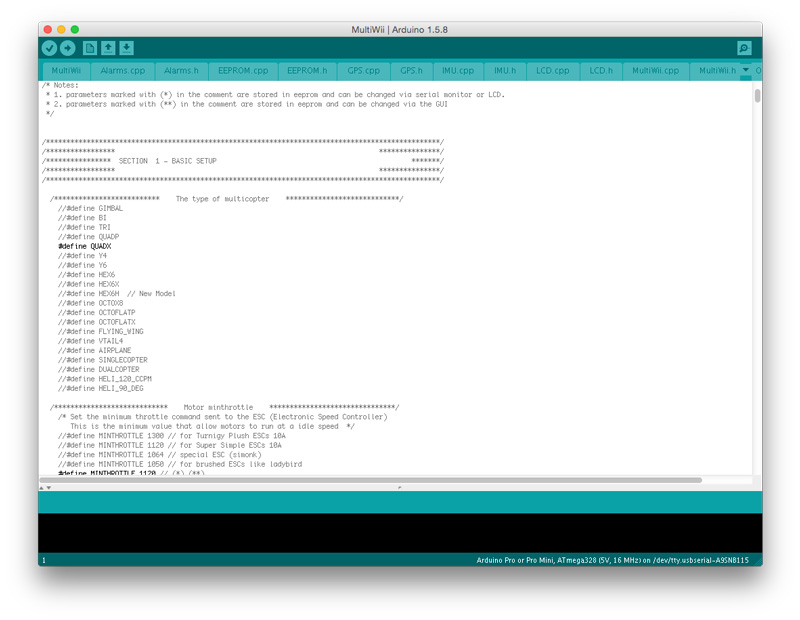The image size is (800, 620).
Task: Click MINTHROTTLE 1120 Super Simple ESCs line
Action: [x=169, y=445]
